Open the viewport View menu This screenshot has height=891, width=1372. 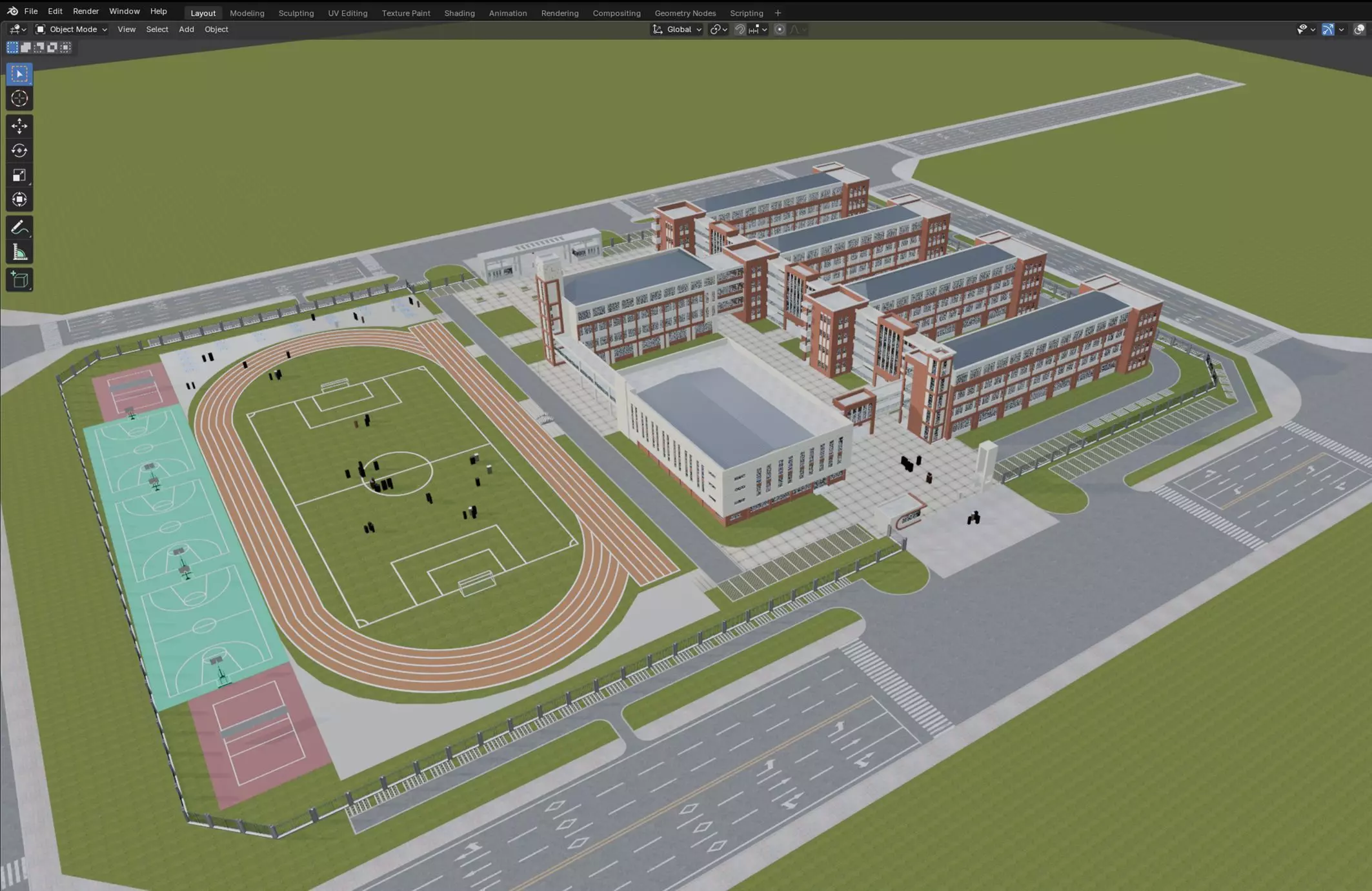click(x=126, y=29)
